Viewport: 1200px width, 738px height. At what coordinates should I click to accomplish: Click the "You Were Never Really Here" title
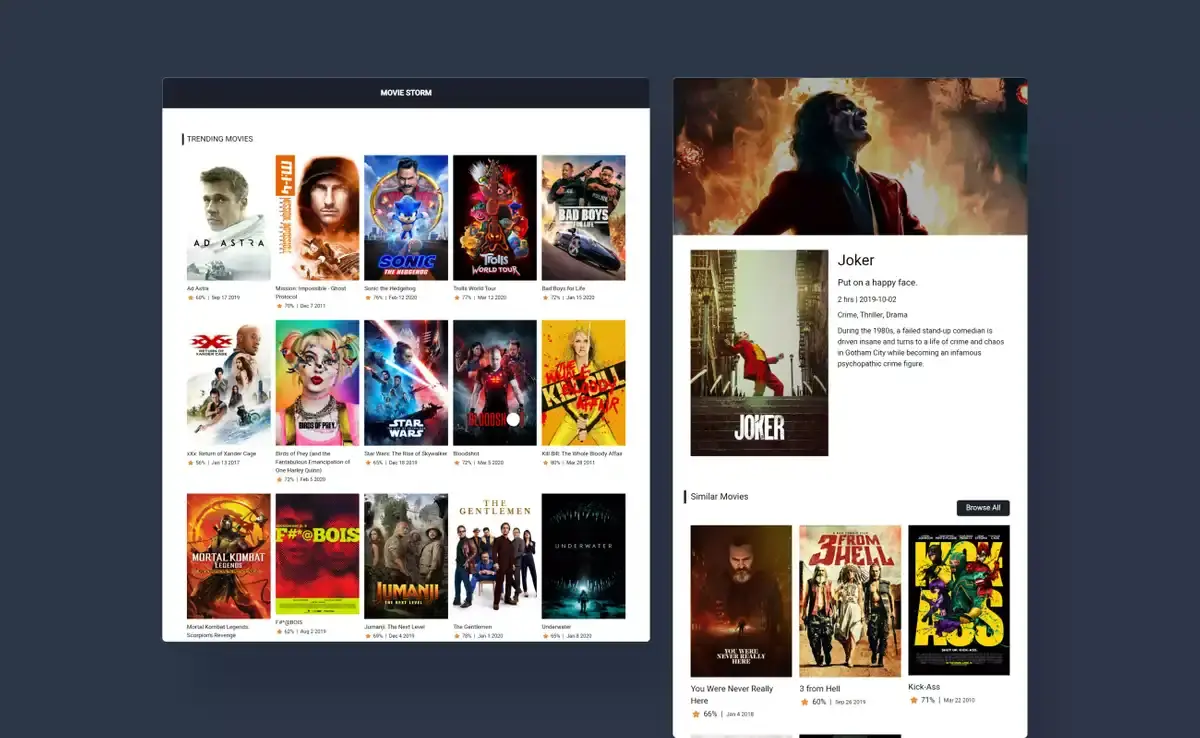click(732, 695)
